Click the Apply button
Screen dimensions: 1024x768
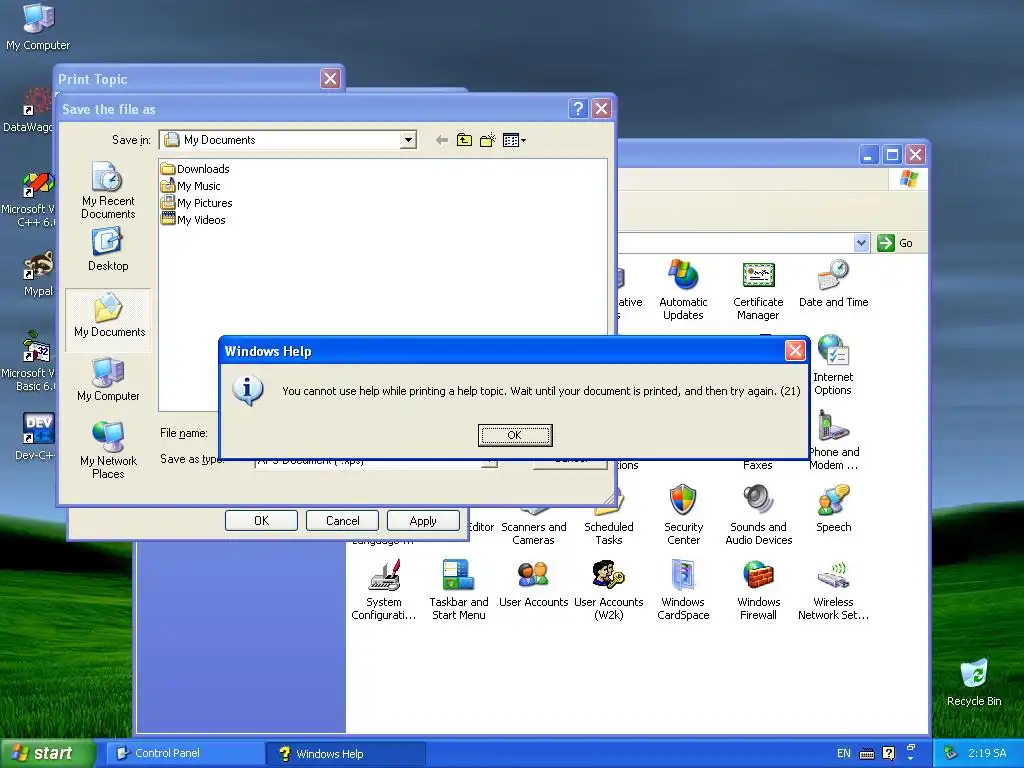[x=423, y=520]
